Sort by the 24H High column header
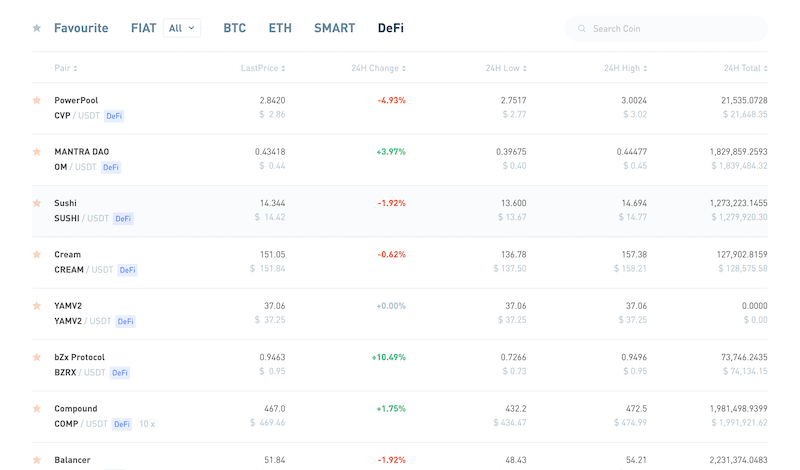 coord(626,68)
